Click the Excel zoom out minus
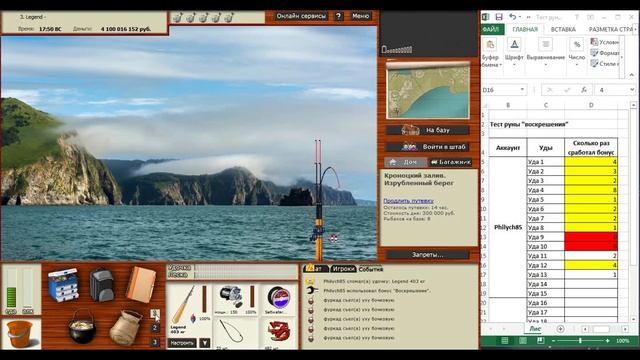 pos(553,341)
